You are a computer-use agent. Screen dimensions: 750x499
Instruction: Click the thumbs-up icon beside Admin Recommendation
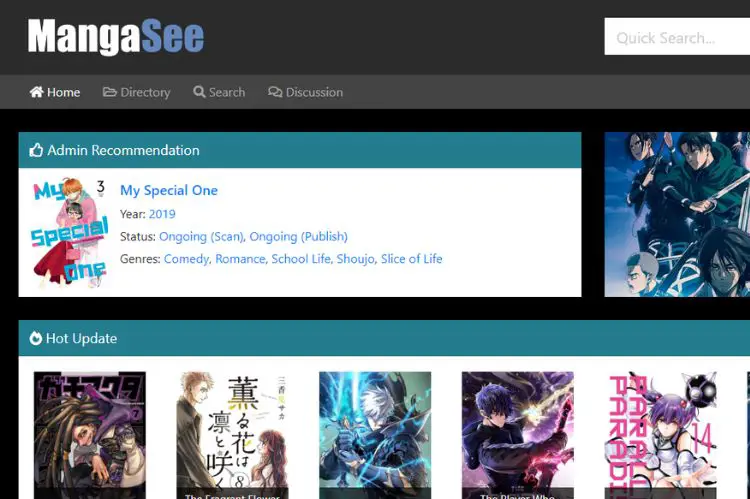(x=36, y=150)
